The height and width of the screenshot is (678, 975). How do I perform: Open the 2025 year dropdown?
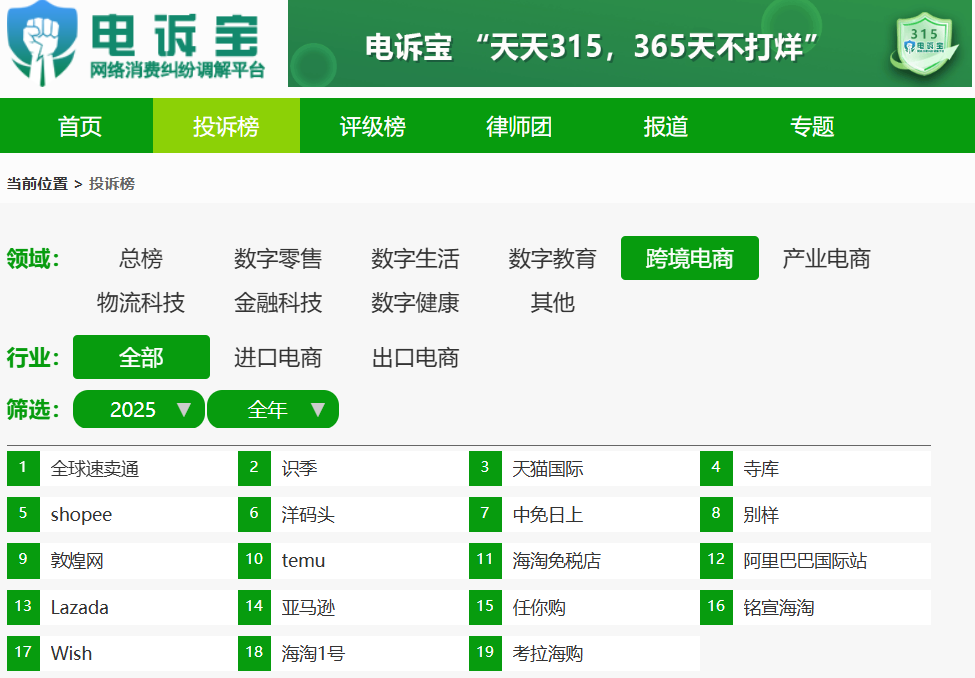pyautogui.click(x=139, y=409)
